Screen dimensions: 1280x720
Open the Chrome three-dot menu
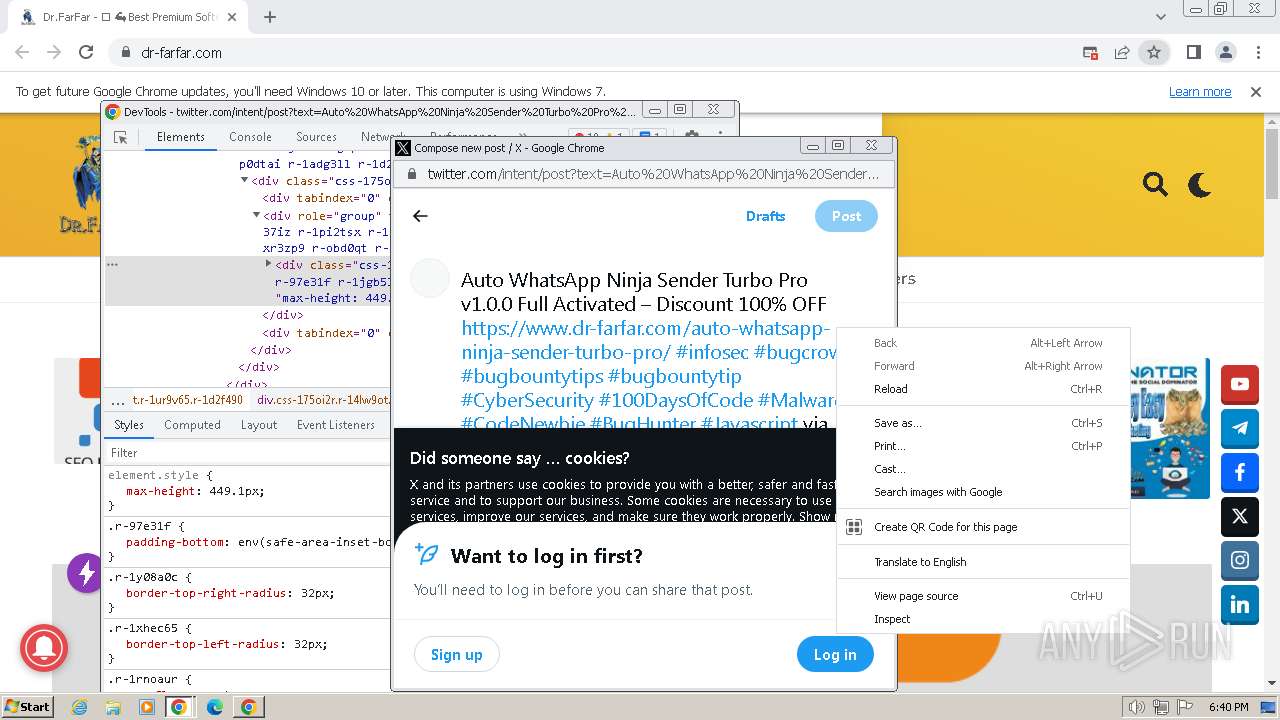pos(1257,52)
